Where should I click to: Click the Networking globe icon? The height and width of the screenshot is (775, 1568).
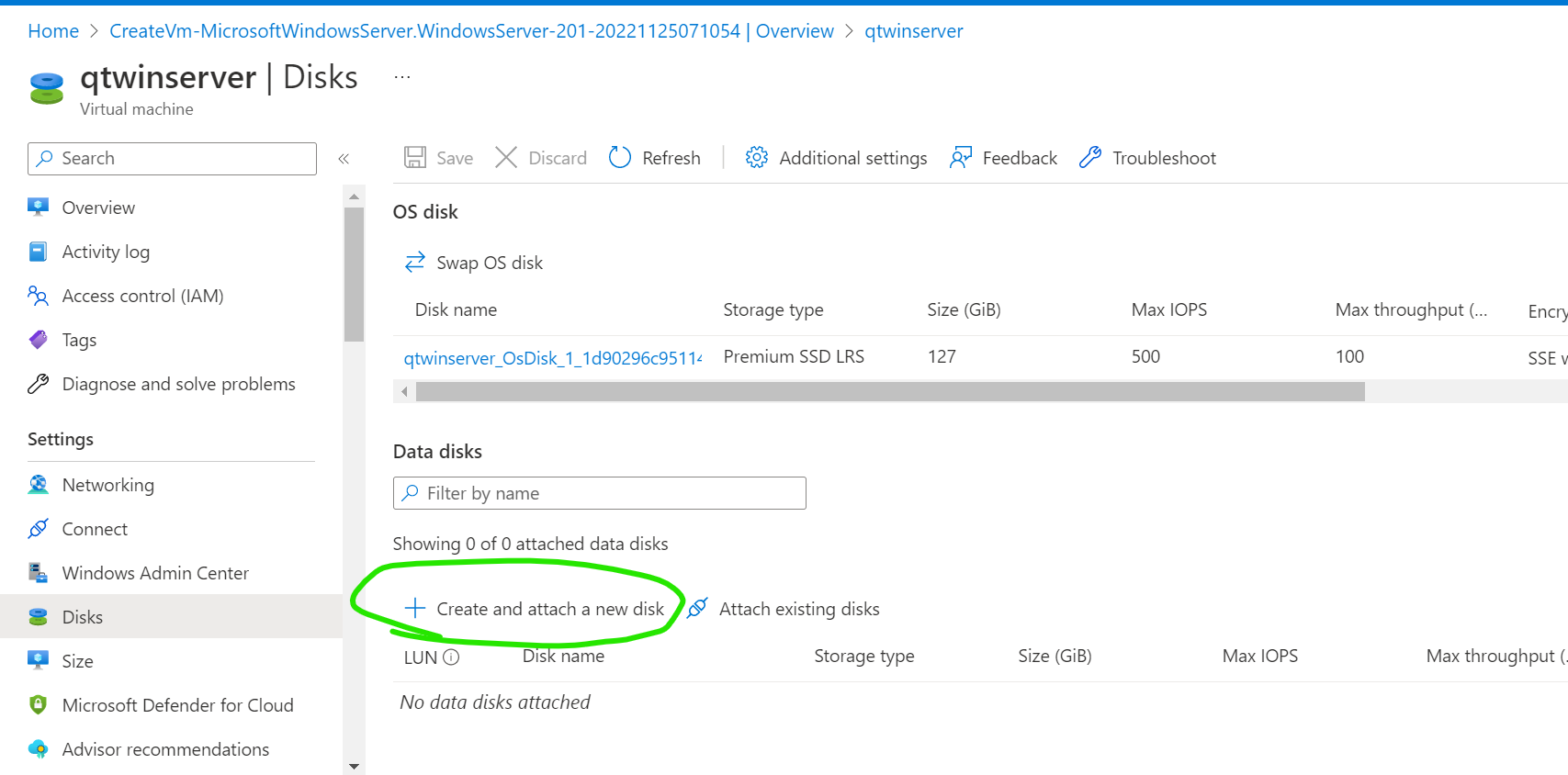(38, 485)
